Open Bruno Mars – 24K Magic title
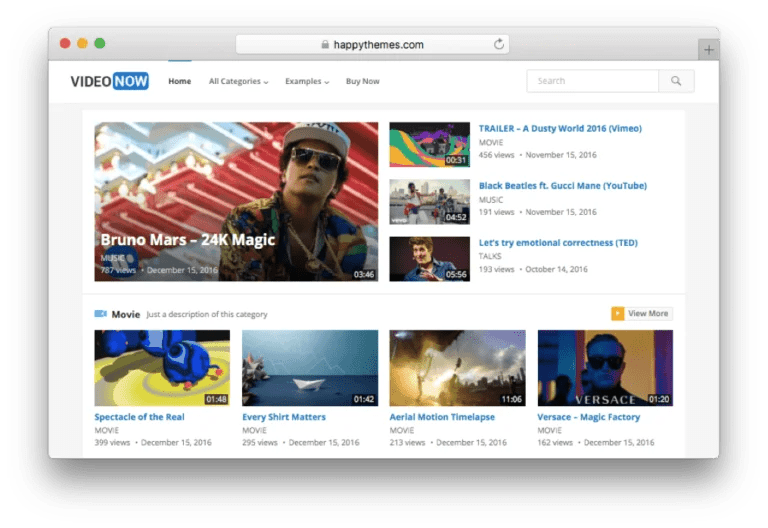 click(x=188, y=240)
